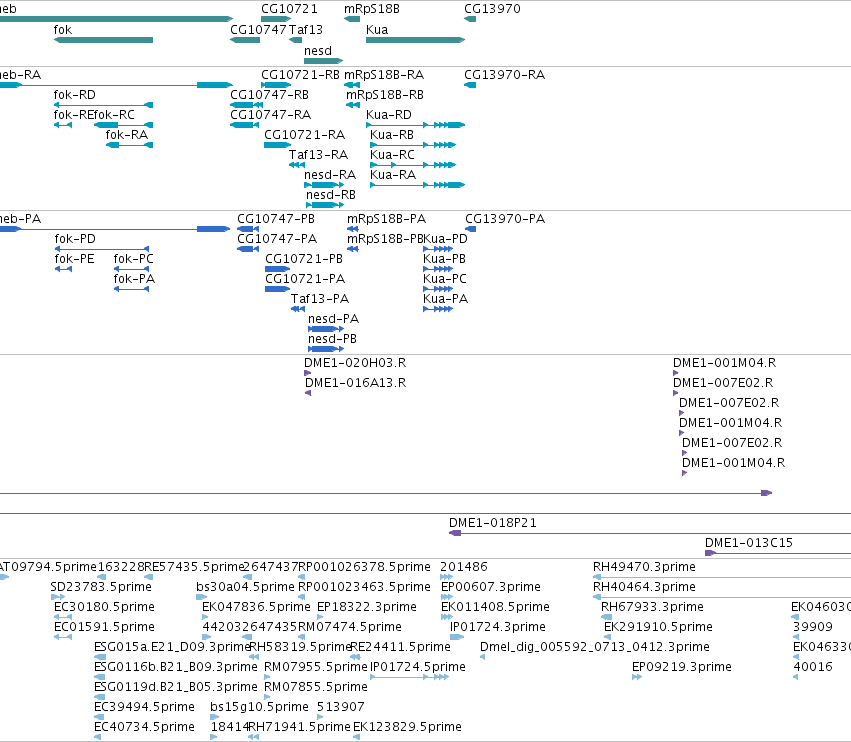Select the Kua-PA protein label

click(x=445, y=299)
